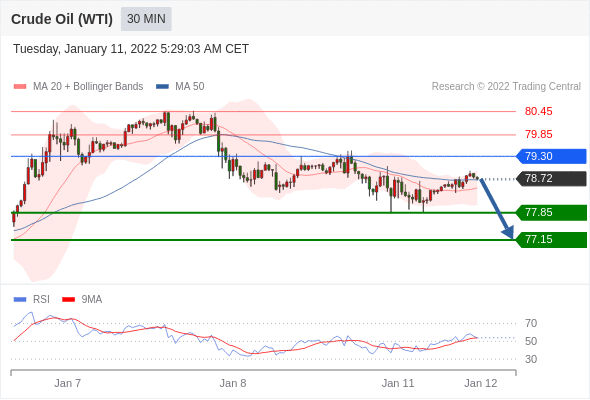Click the Crude Oil (WTI) title
The height and width of the screenshot is (400, 590).
click(x=62, y=19)
